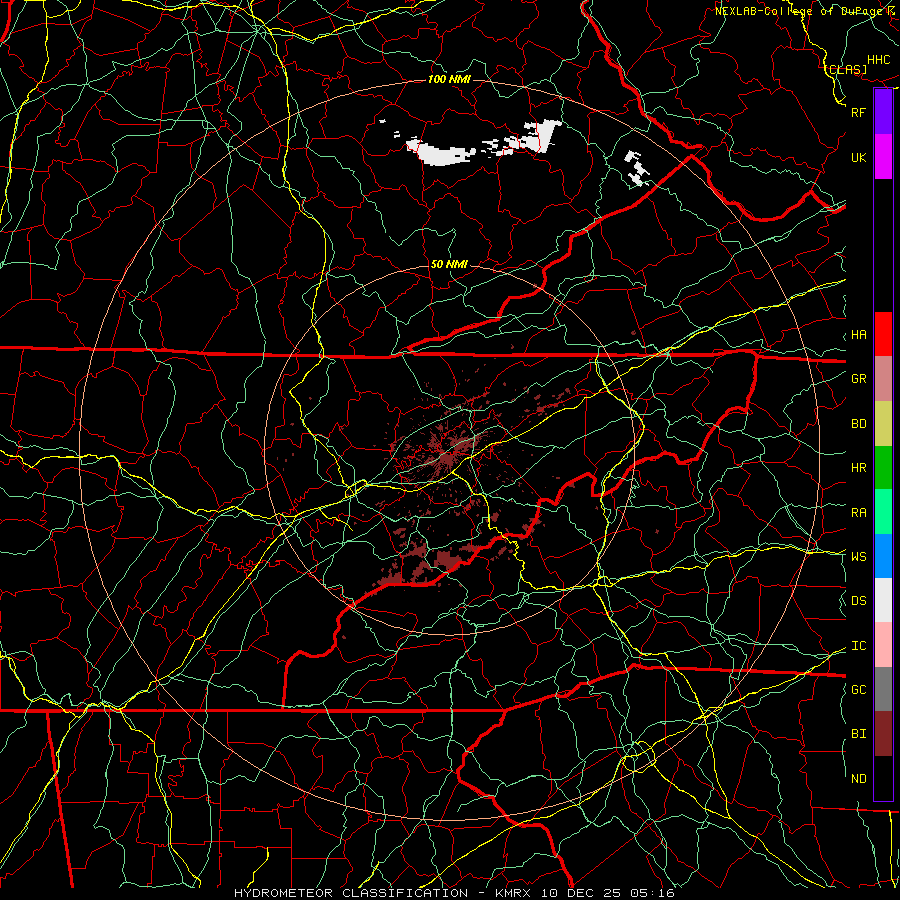Click the '50 NMI' range ring label
Screen dimensions: 900x900
(x=449, y=265)
